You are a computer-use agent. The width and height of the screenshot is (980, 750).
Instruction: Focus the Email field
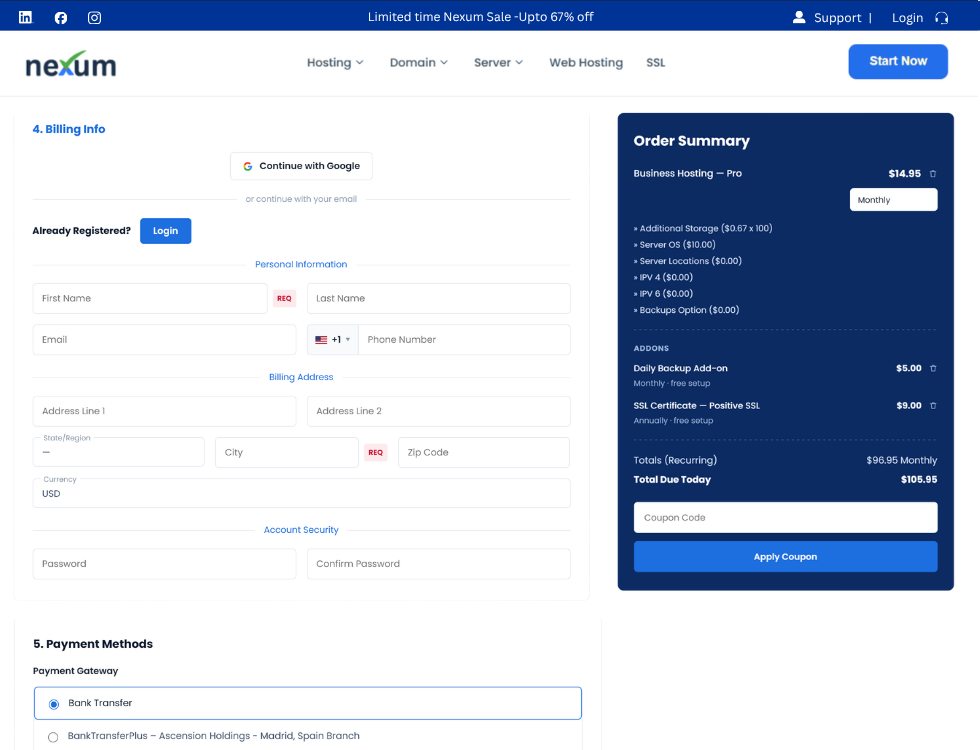pyautogui.click(x=164, y=339)
